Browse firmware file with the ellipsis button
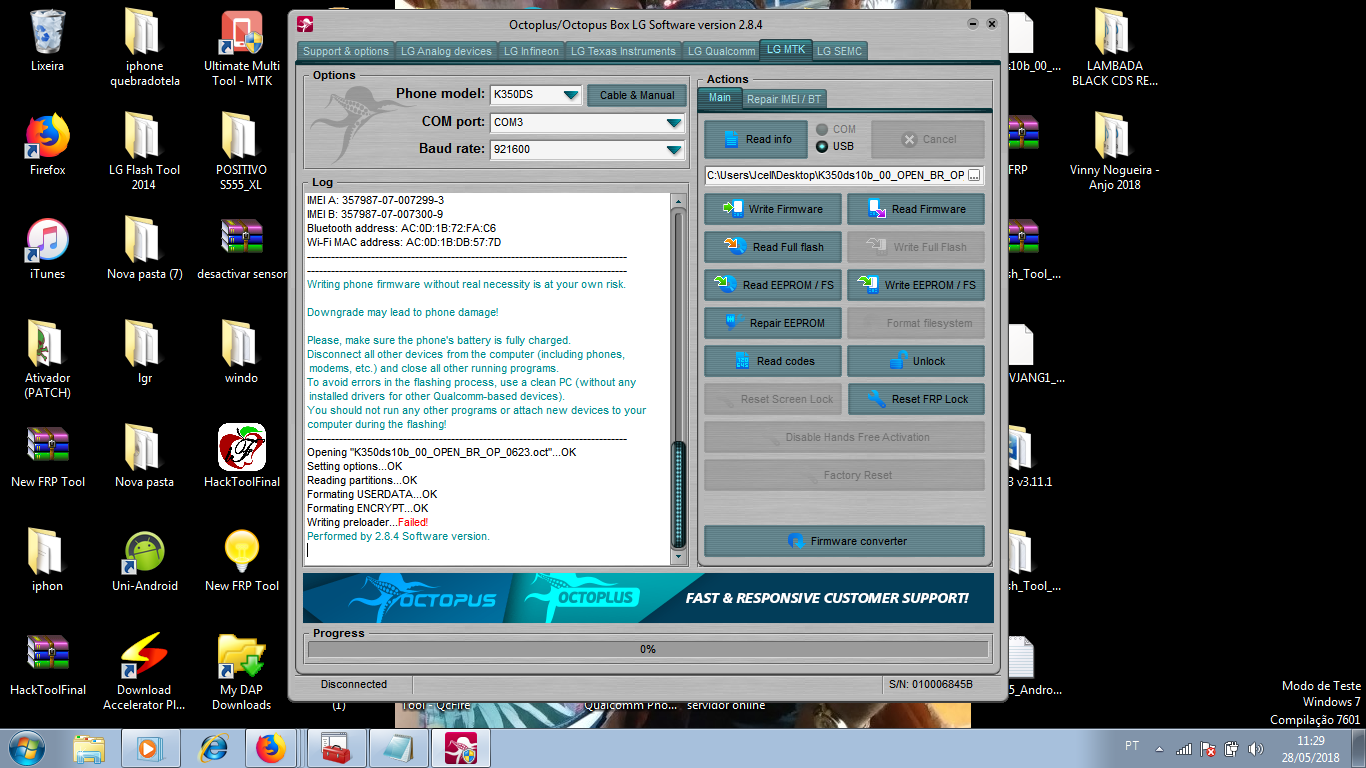 point(974,175)
